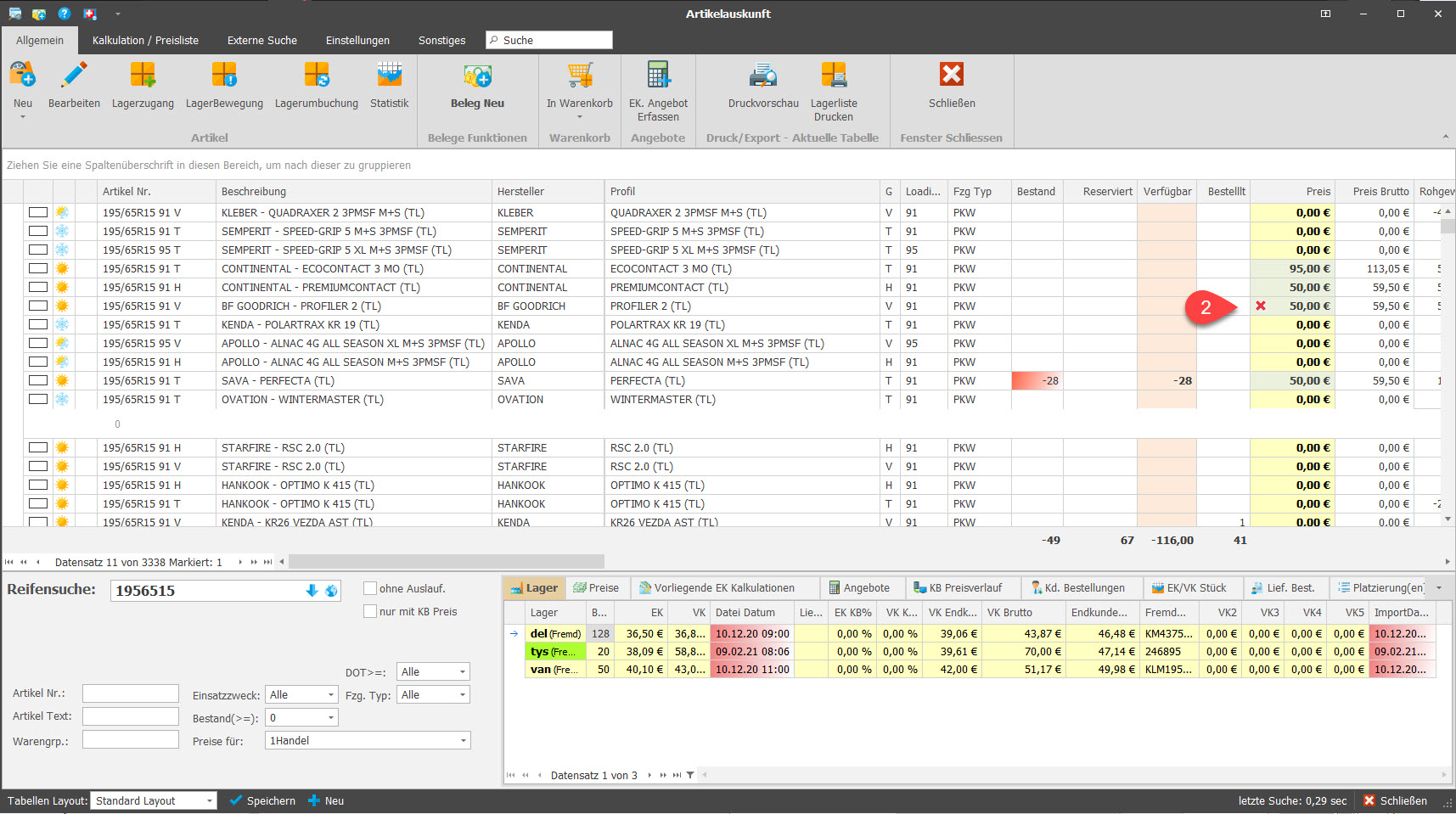The image size is (1456, 814).
Task: Click the snowflake icon in the KENDA POLARTRAX row
Action: pyautogui.click(x=62, y=324)
